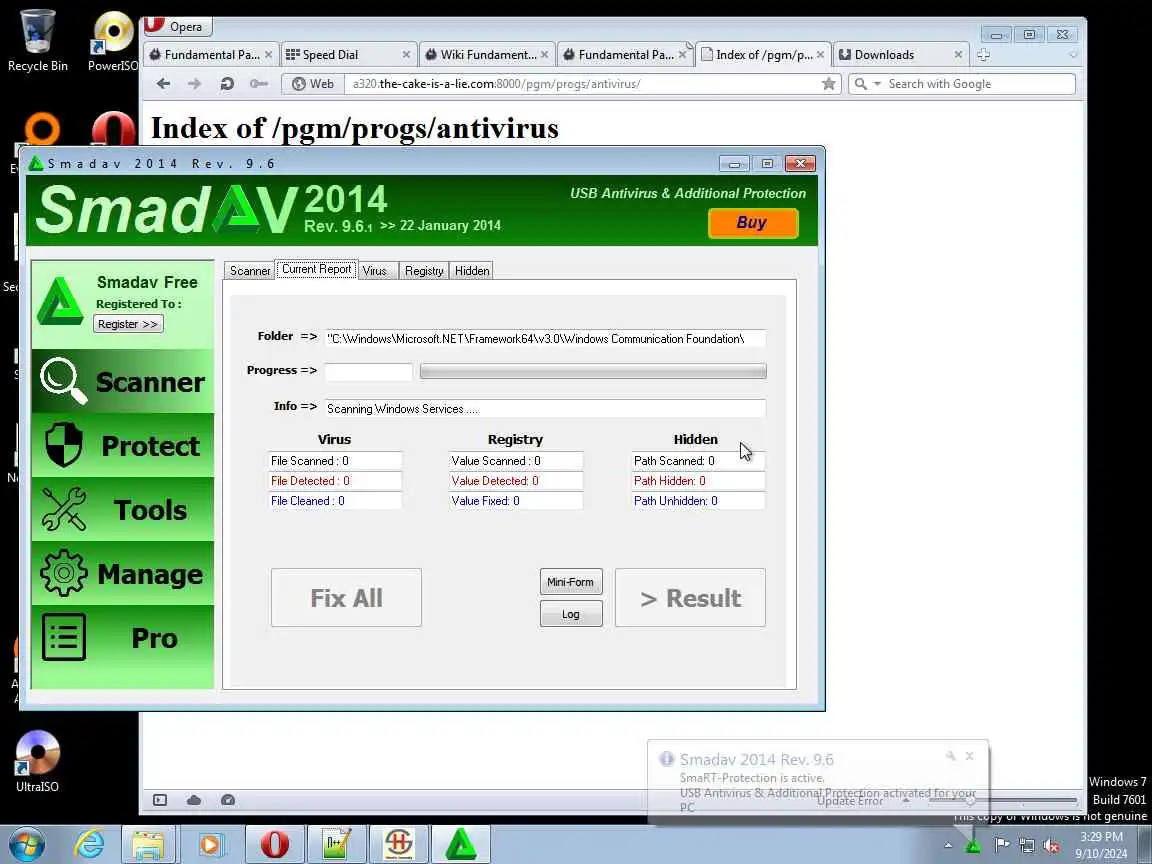Click the taskbar clock showing 3:29 PM
Viewport: 1152px width, 864px height.
[x=1101, y=845]
